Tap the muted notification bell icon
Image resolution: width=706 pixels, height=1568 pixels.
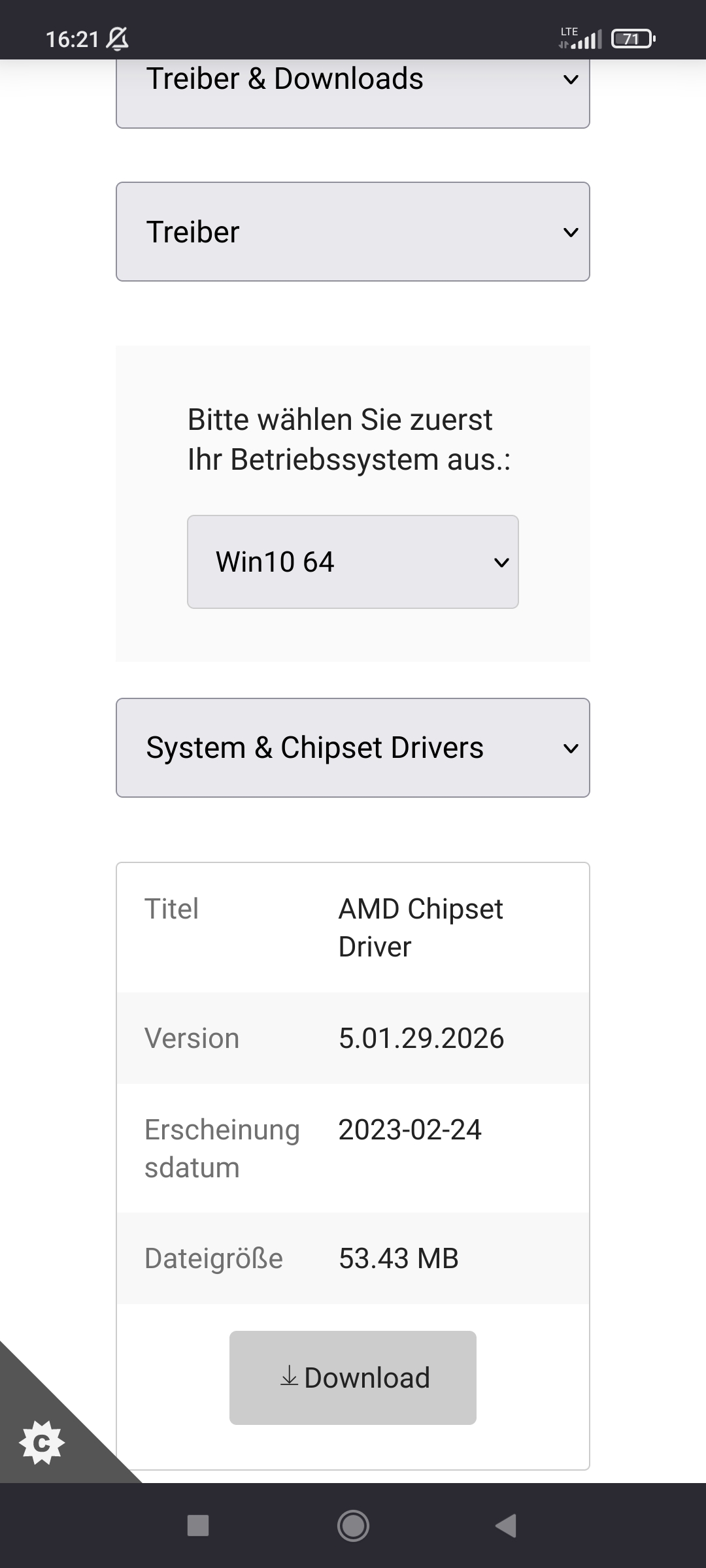(x=118, y=39)
